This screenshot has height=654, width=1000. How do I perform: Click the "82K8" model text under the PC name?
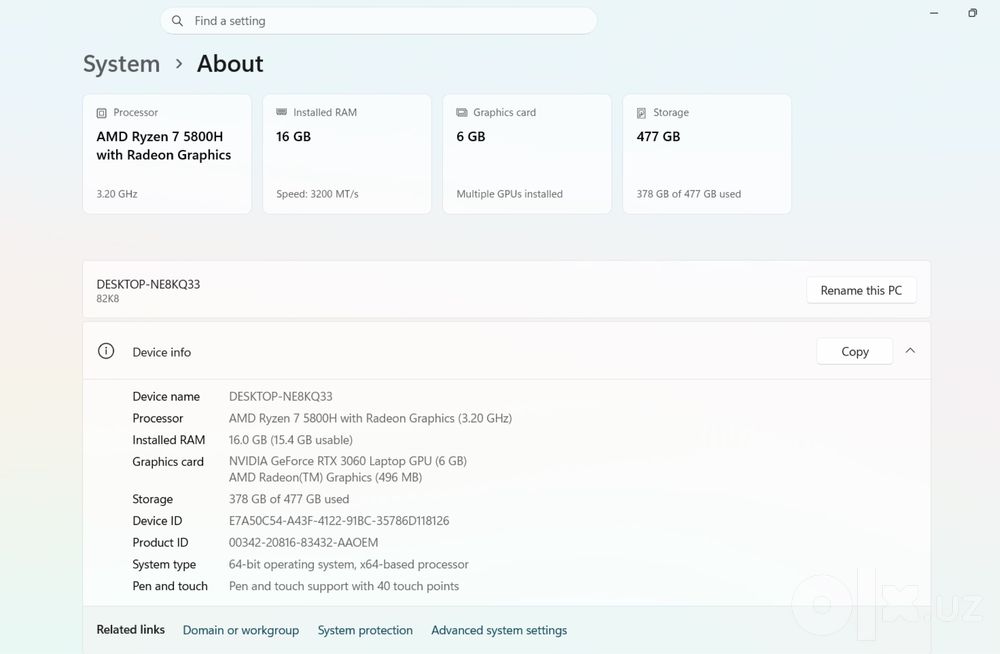pos(108,299)
